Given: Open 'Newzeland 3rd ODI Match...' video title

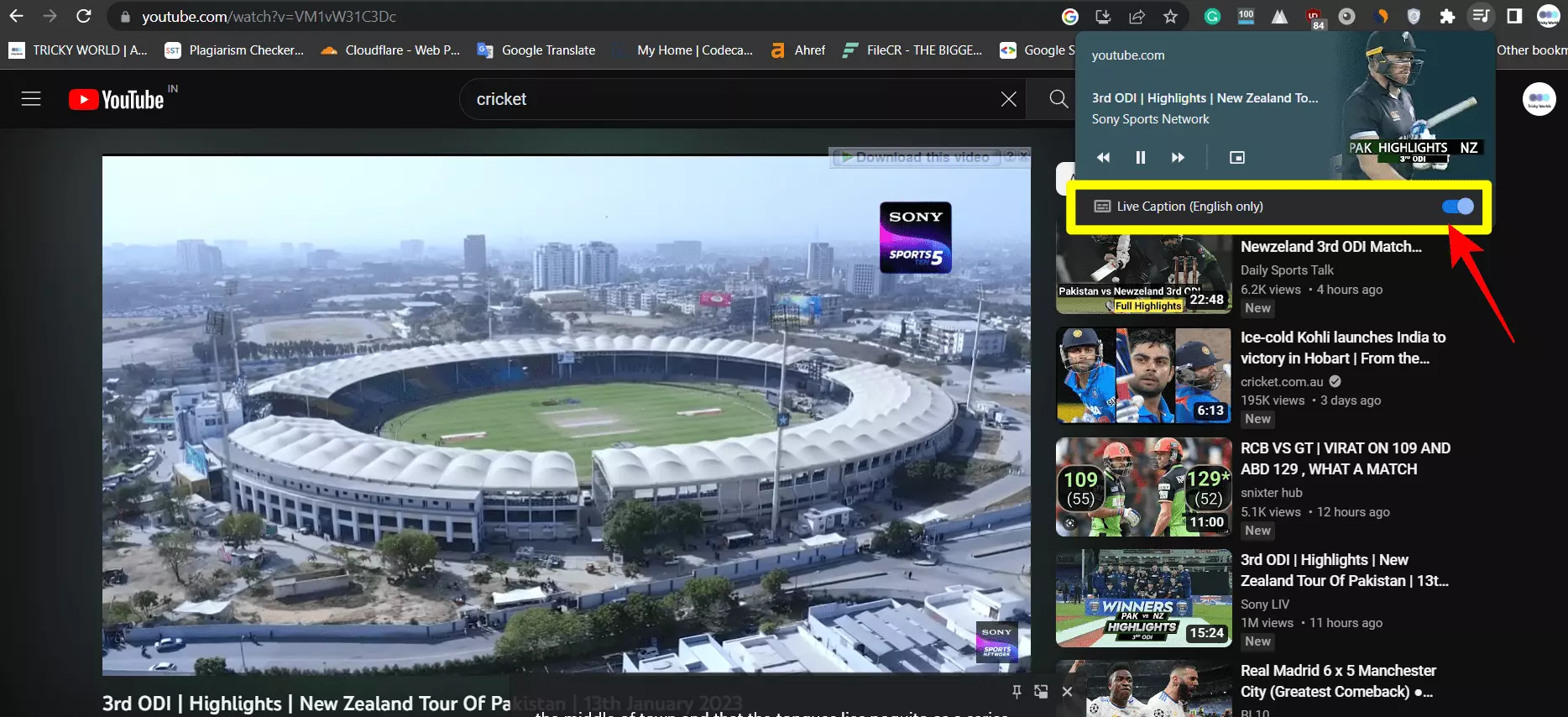Looking at the screenshot, I should [1331, 247].
